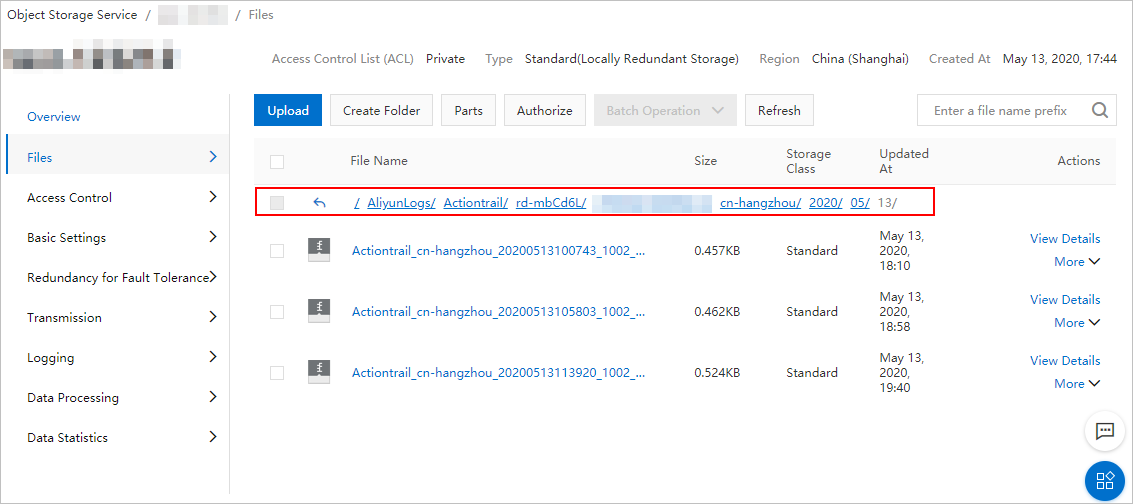This screenshot has width=1133, height=504.
Task: Click file icon for Actiontrail 20200513105803
Action: point(319,310)
